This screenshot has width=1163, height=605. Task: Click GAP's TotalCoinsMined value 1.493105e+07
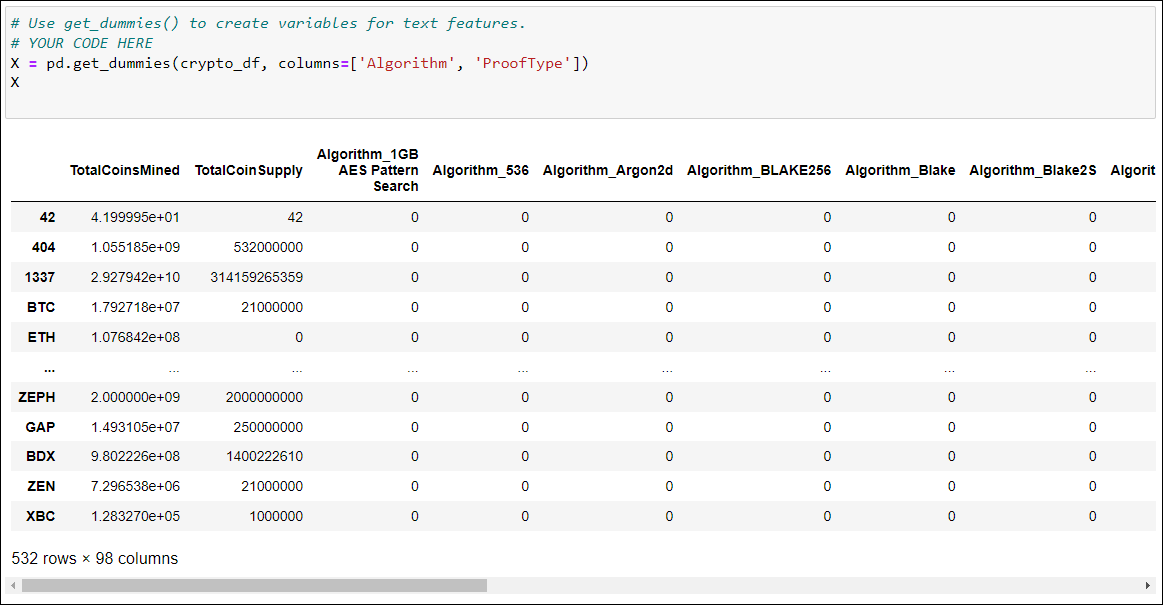pos(135,427)
